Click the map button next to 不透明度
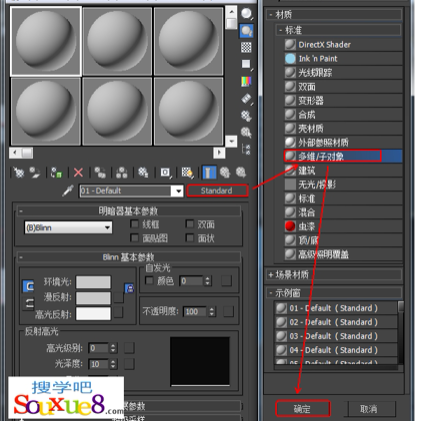 [228, 311]
